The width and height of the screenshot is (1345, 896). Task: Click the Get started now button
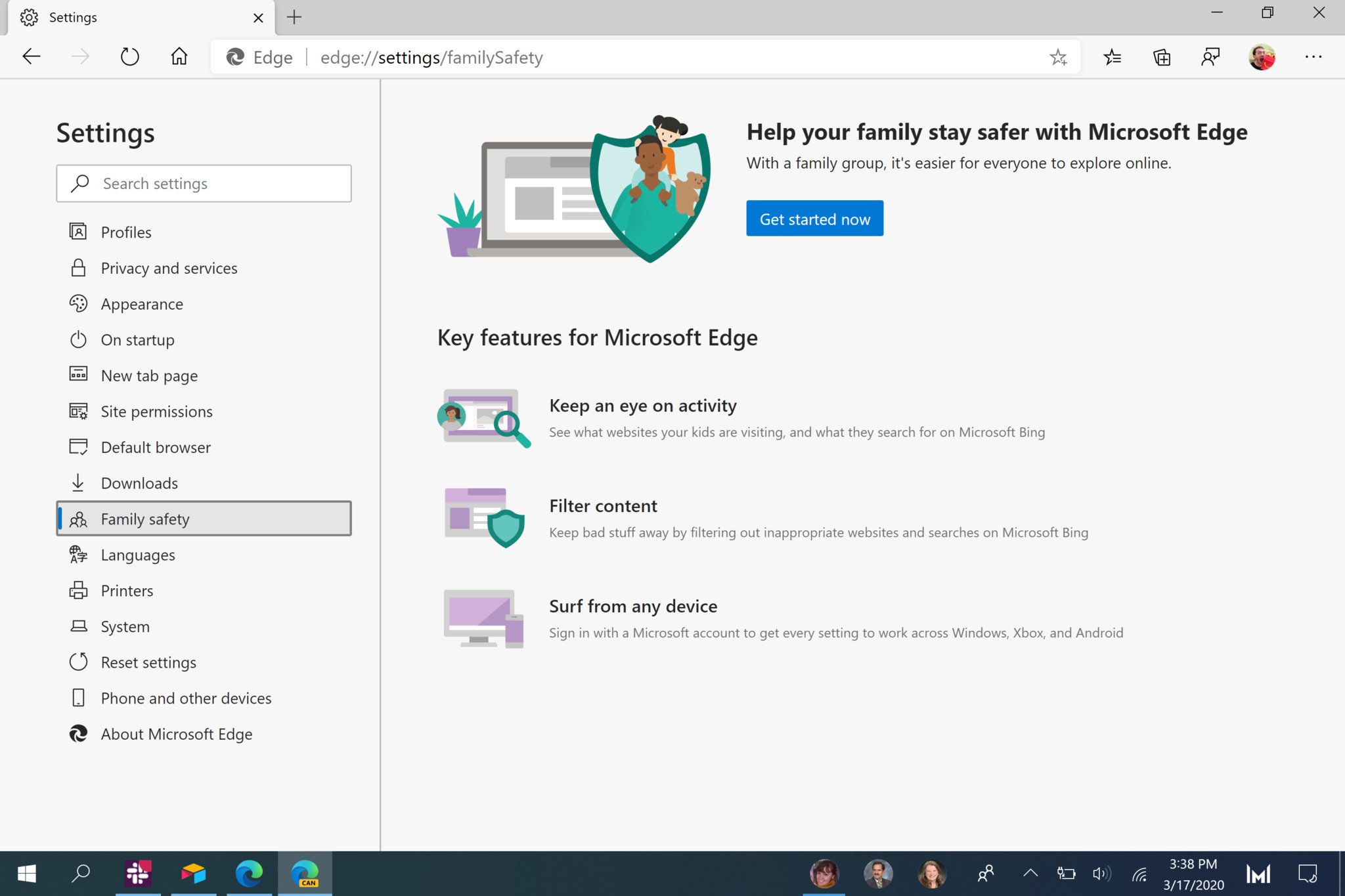click(x=815, y=218)
